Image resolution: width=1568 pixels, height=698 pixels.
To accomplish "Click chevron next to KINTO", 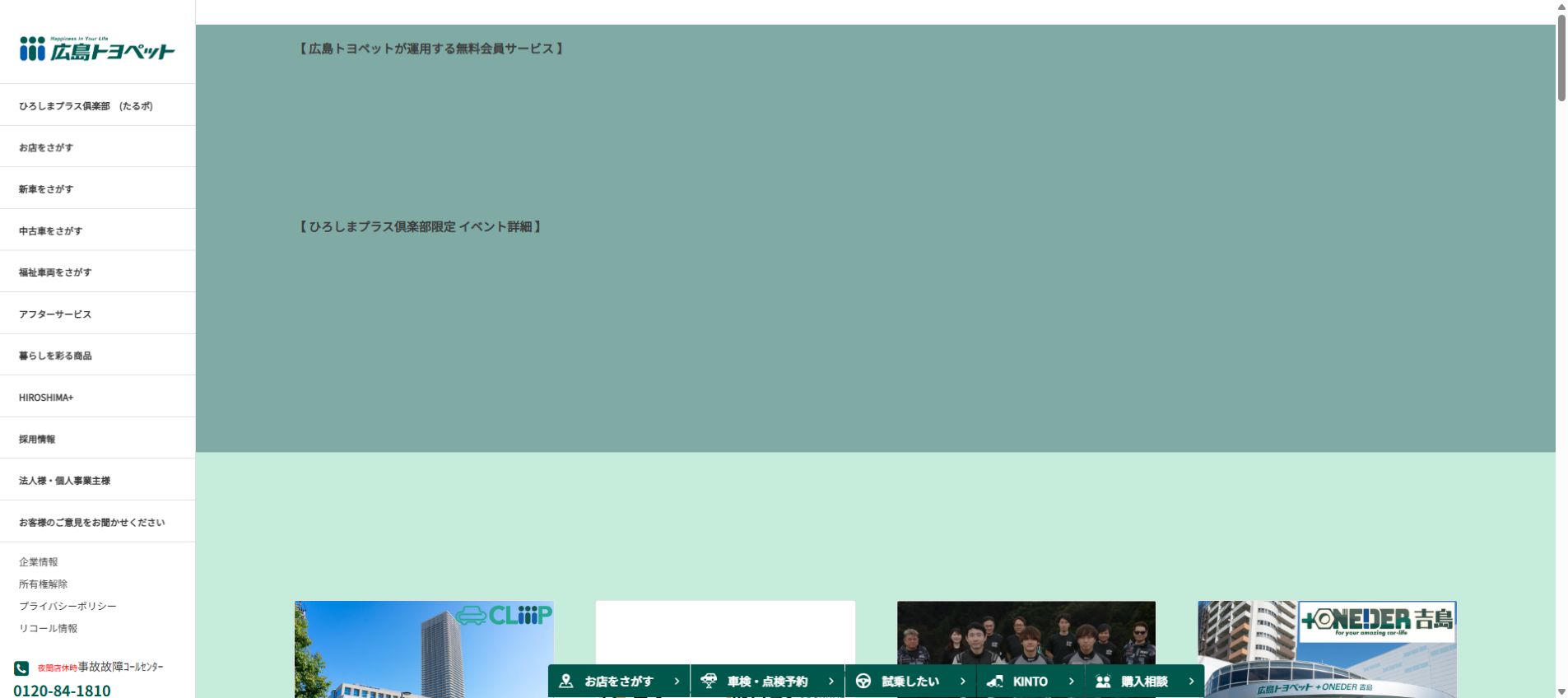I will [x=1071, y=681].
